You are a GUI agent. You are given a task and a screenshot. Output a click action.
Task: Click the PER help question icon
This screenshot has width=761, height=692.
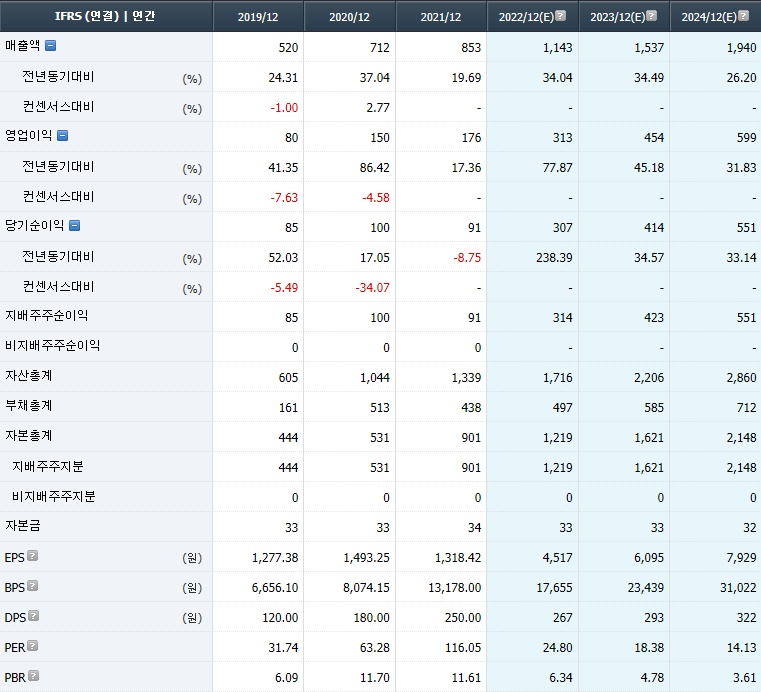(x=33, y=646)
